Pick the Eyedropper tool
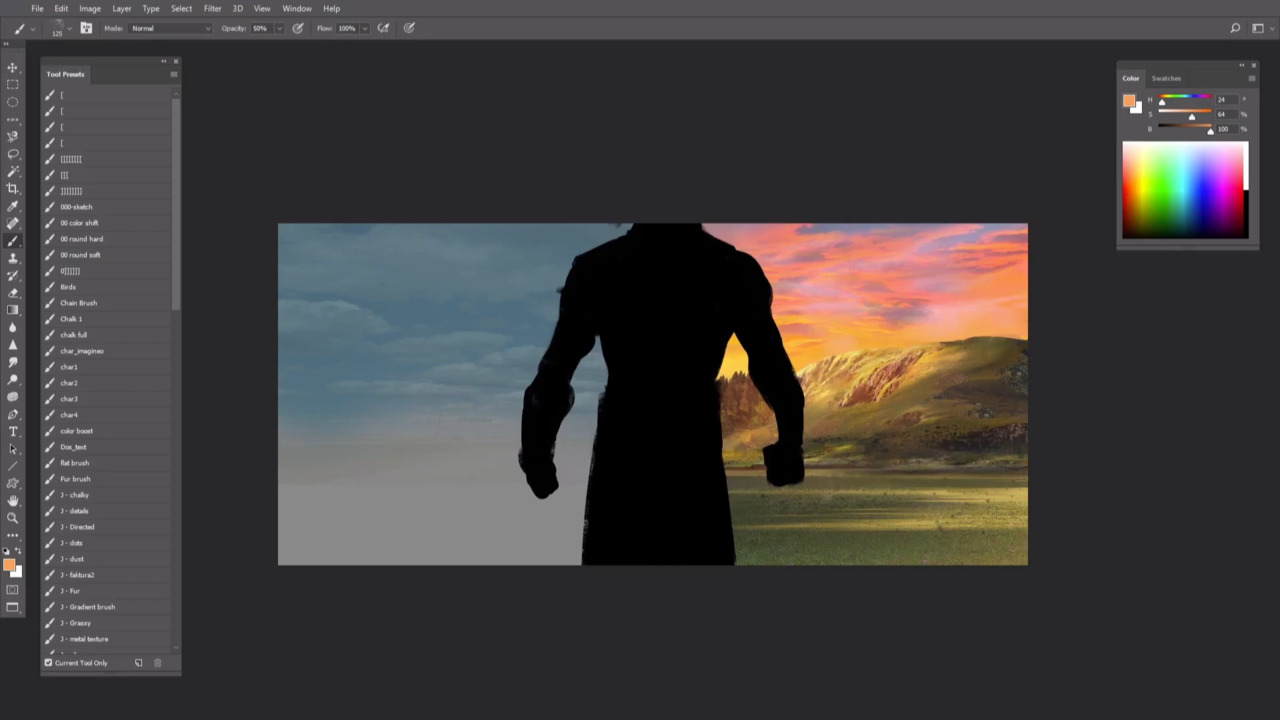The width and height of the screenshot is (1280, 720). tap(13, 206)
